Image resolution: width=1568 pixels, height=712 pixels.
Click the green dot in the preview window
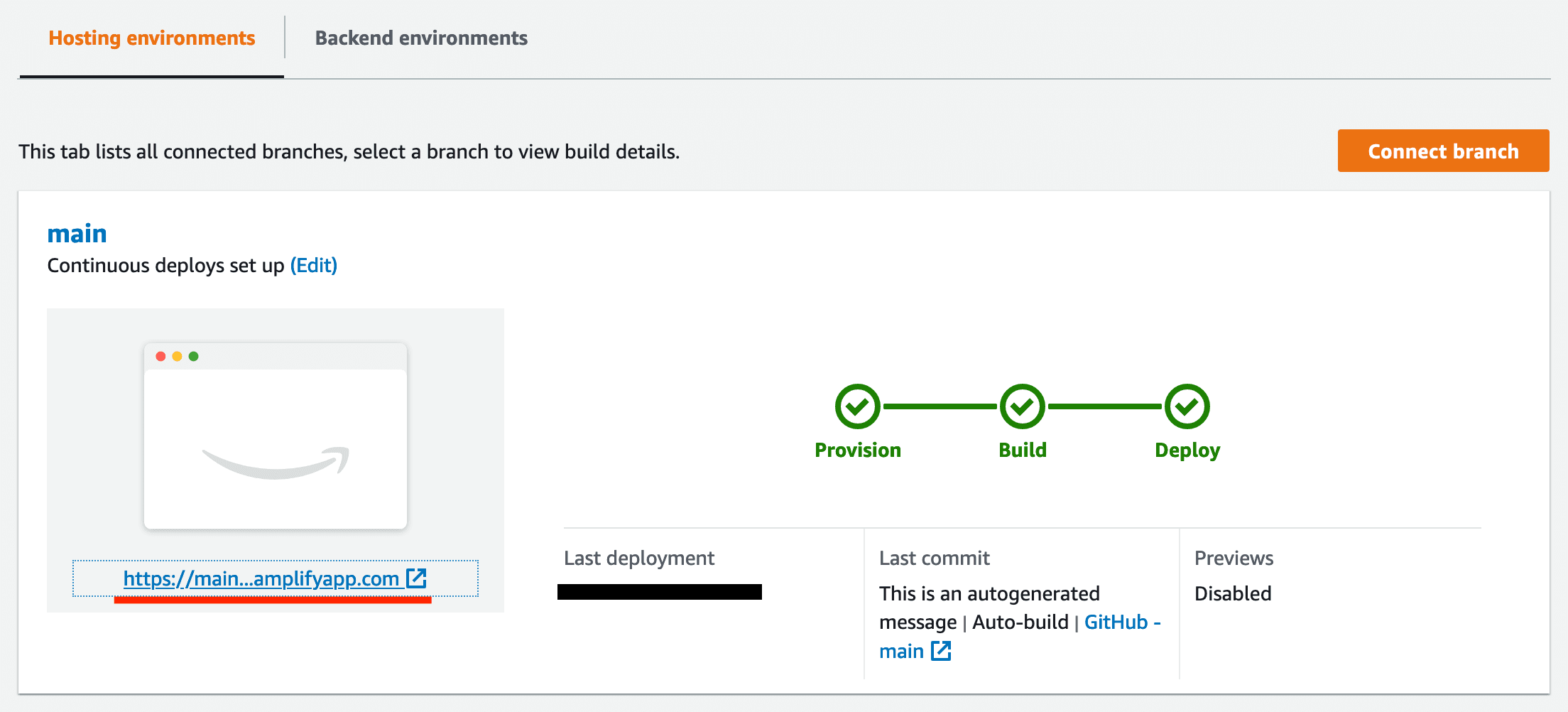point(193,356)
